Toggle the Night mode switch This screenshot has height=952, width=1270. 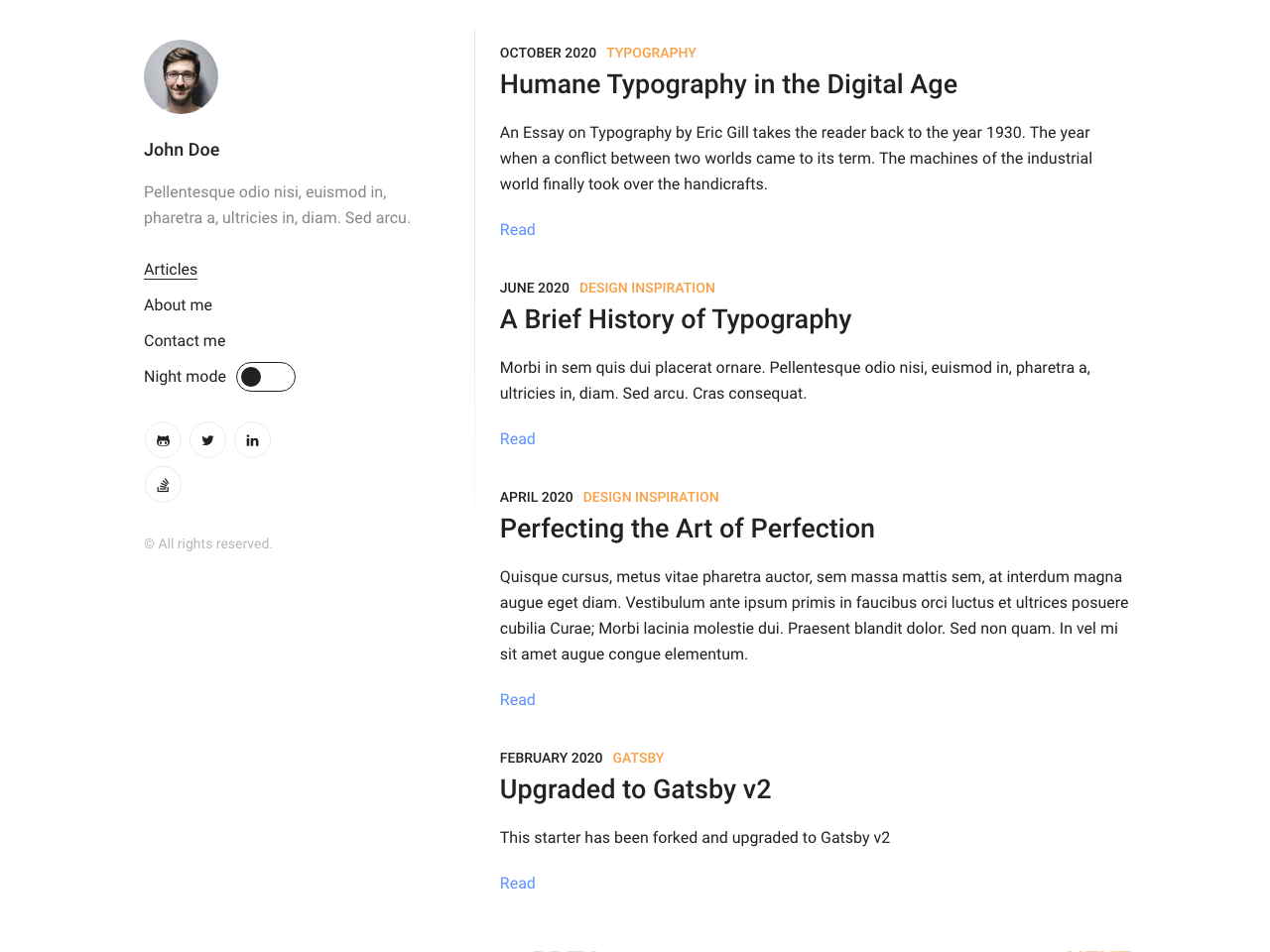click(x=265, y=377)
